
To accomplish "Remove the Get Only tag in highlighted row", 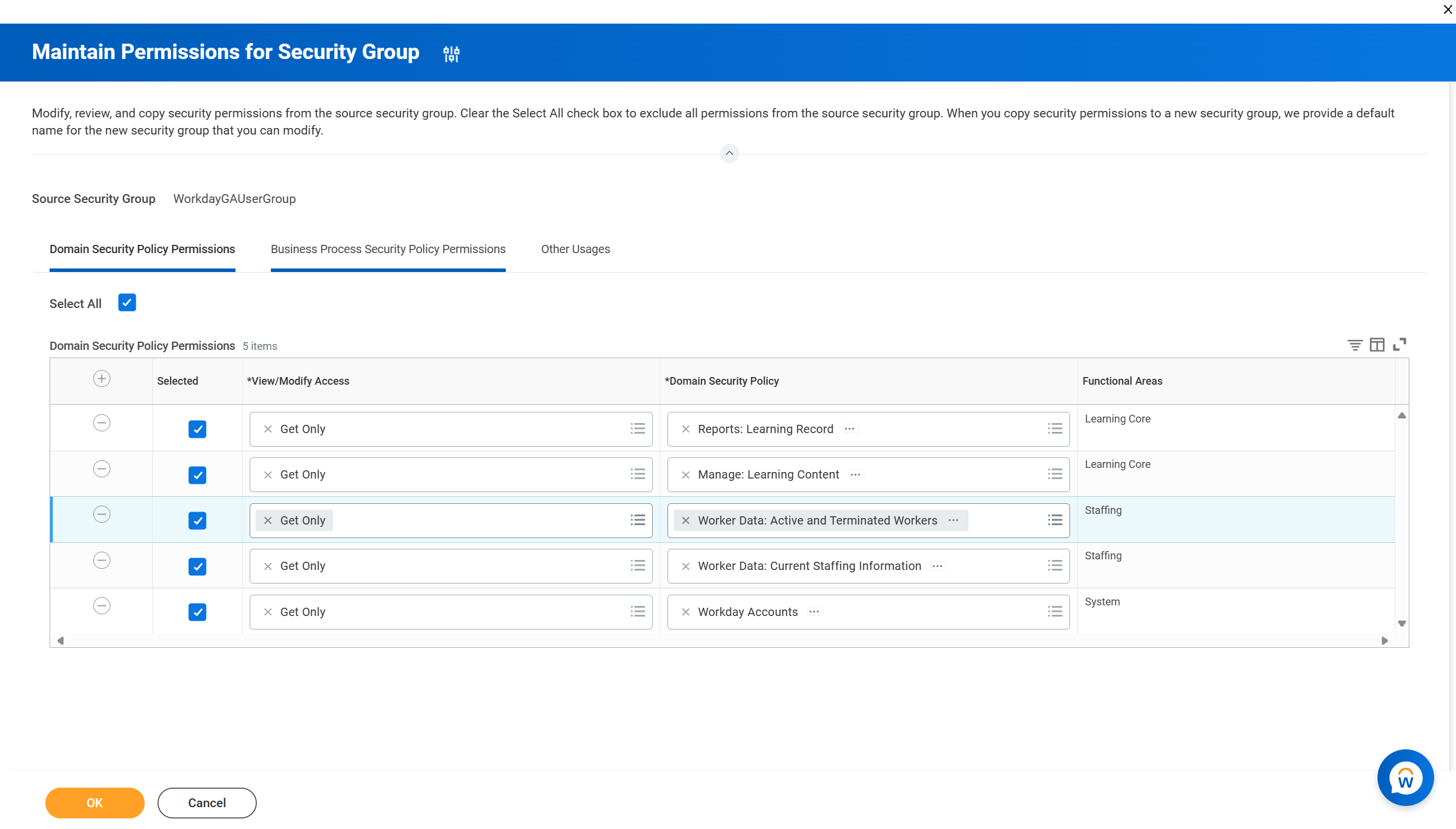I will (x=267, y=520).
